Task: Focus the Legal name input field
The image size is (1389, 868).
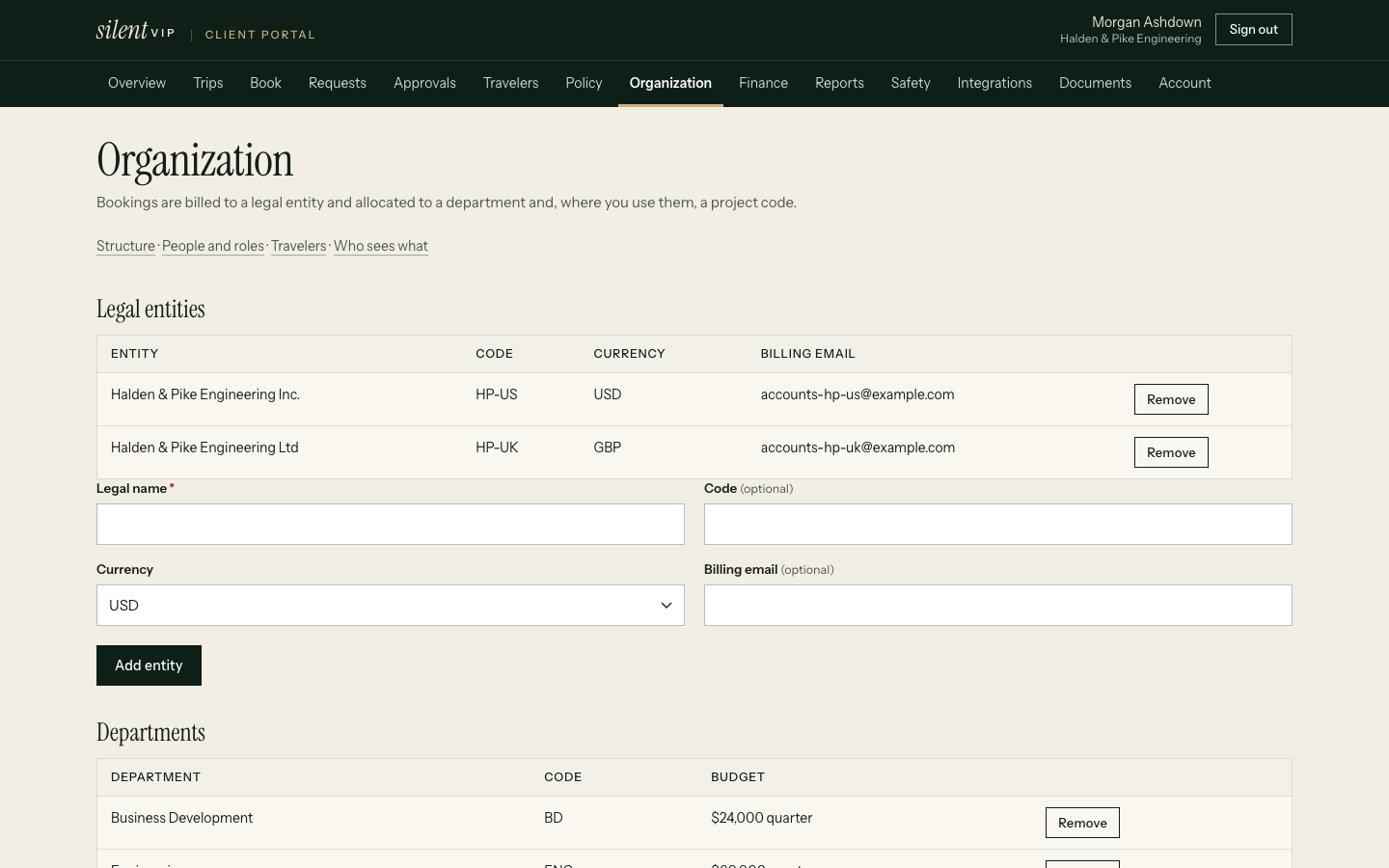Action: pyautogui.click(x=391, y=525)
